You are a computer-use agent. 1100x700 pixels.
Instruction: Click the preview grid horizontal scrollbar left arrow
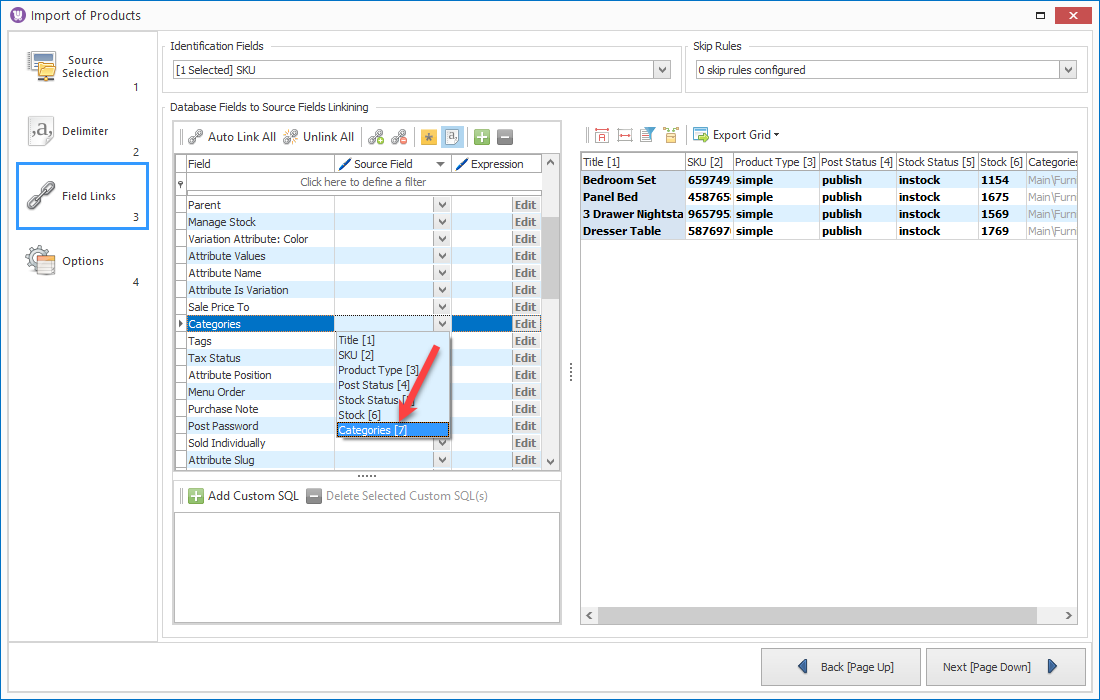tap(589, 615)
